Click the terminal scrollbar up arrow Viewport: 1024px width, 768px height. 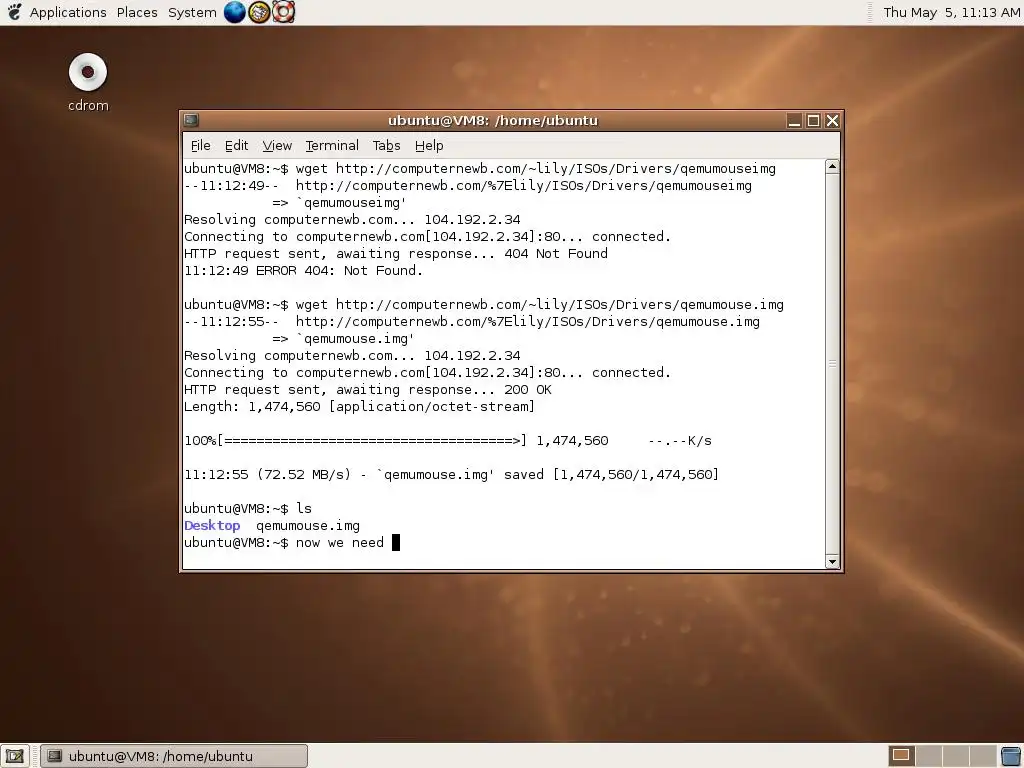832,167
